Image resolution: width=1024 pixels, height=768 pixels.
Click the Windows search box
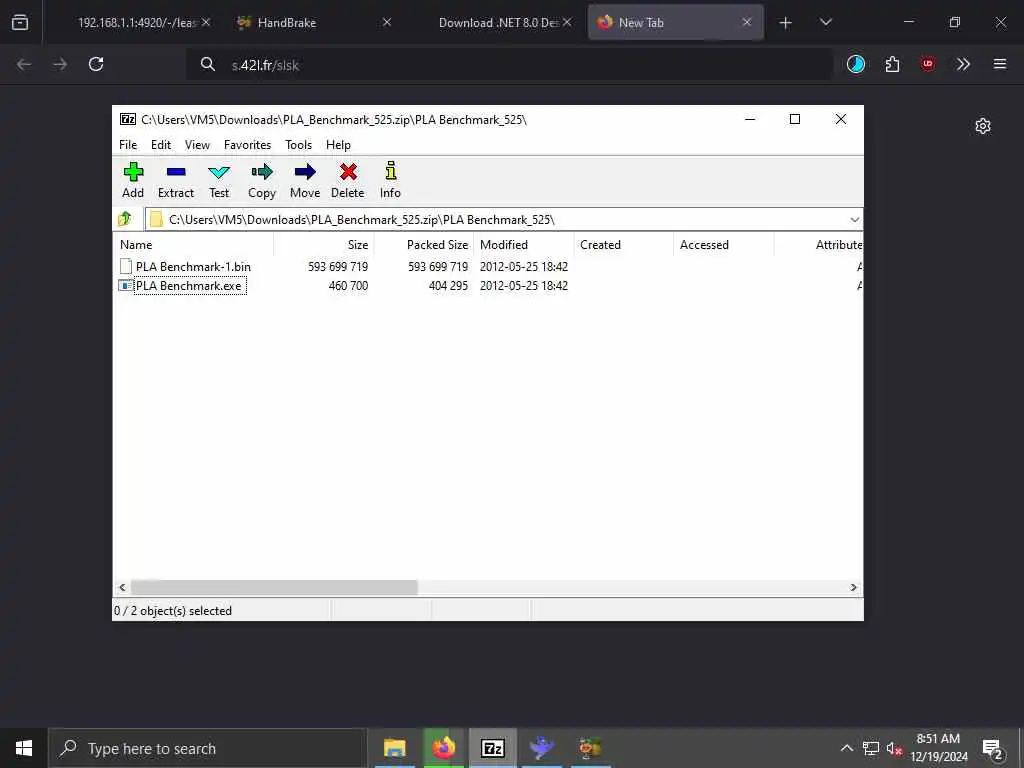[x=208, y=748]
